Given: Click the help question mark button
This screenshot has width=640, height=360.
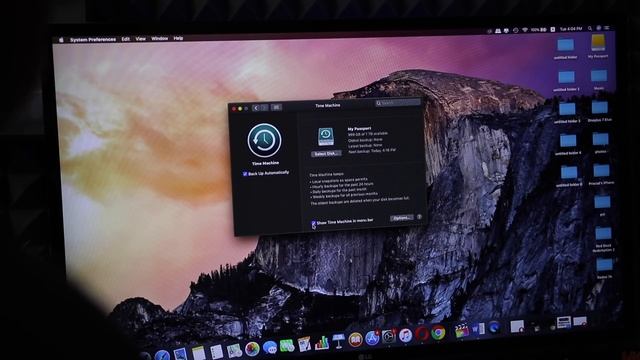Looking at the screenshot, I should (x=419, y=217).
